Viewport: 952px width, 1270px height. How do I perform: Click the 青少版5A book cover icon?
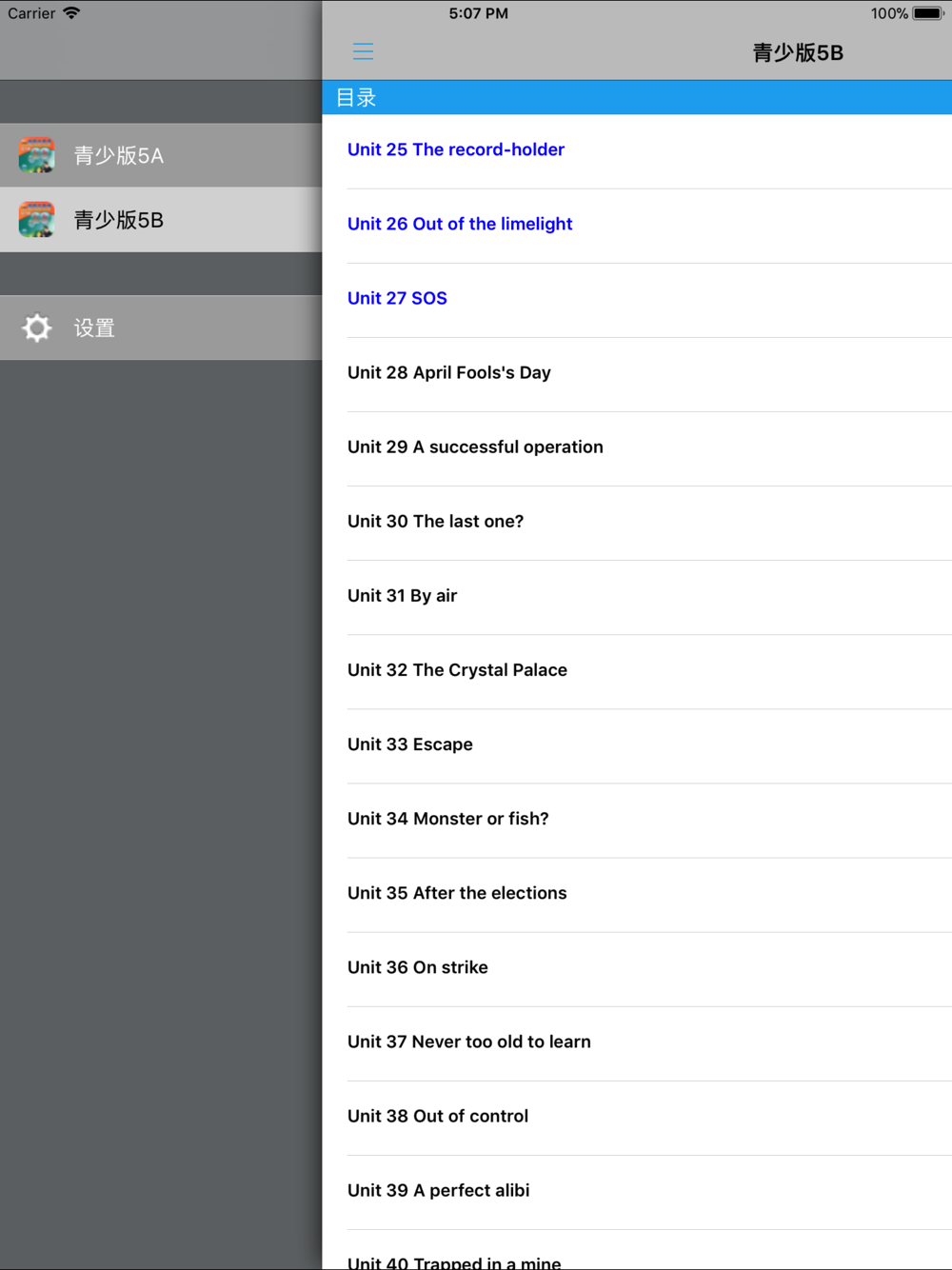pyautogui.click(x=37, y=155)
